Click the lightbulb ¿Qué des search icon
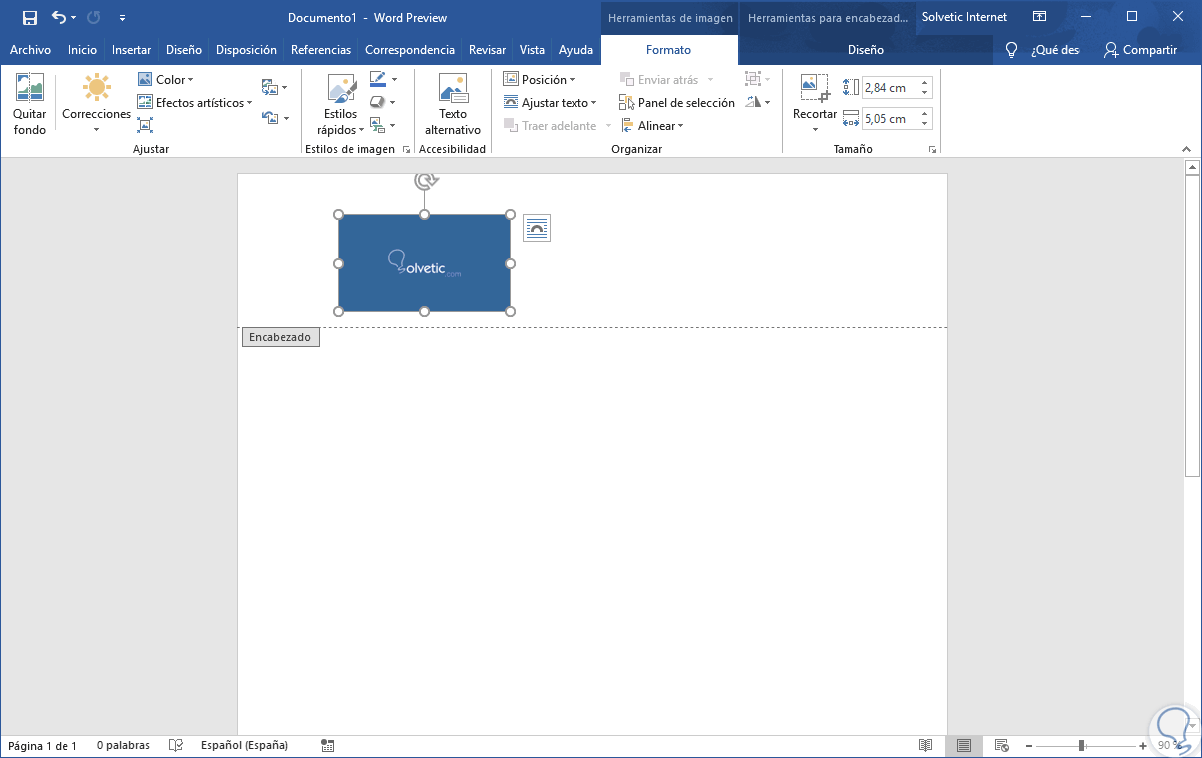Screen dimensions: 1202x758 [1011, 50]
